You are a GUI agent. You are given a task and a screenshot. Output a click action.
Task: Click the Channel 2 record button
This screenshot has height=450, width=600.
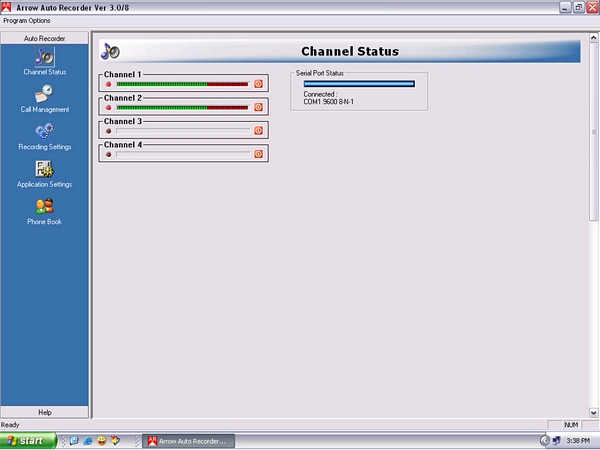pyautogui.click(x=259, y=107)
